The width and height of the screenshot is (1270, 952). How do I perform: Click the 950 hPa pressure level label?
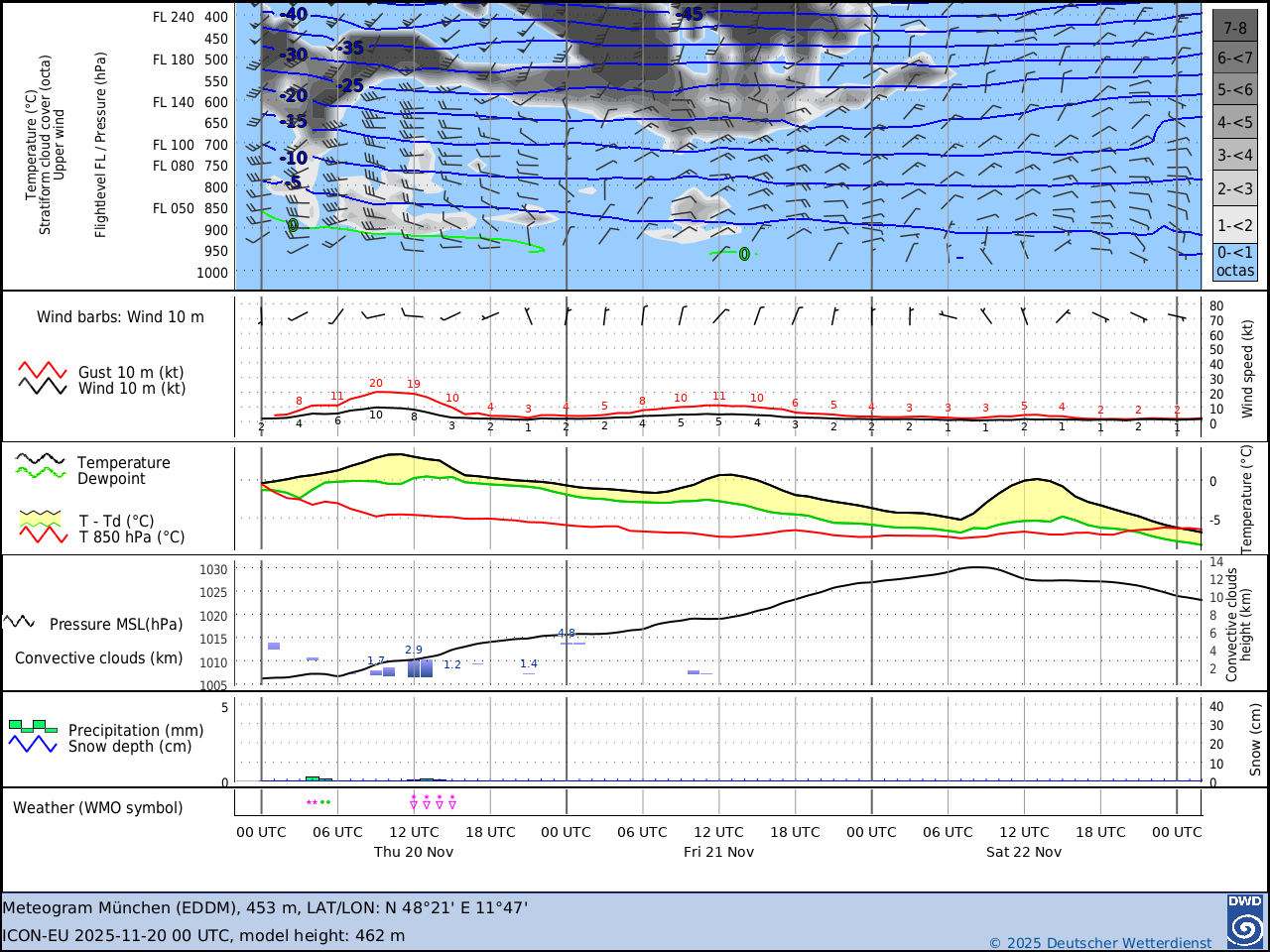click(x=216, y=251)
